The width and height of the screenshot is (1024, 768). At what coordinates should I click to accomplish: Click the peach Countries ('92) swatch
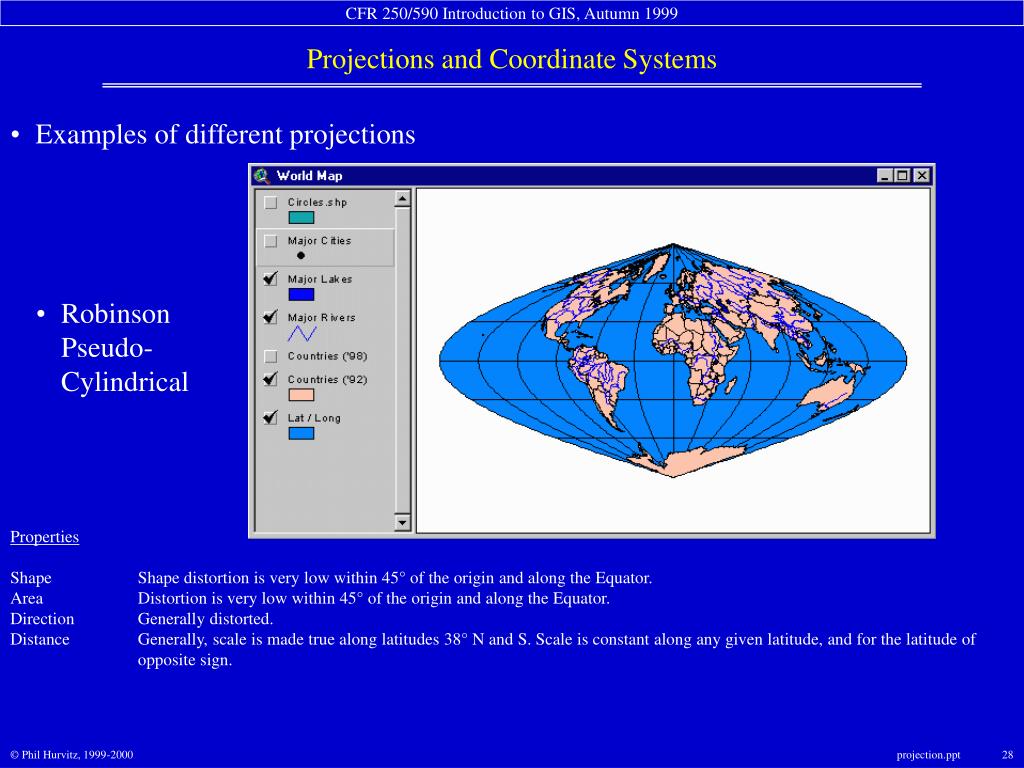[x=301, y=394]
